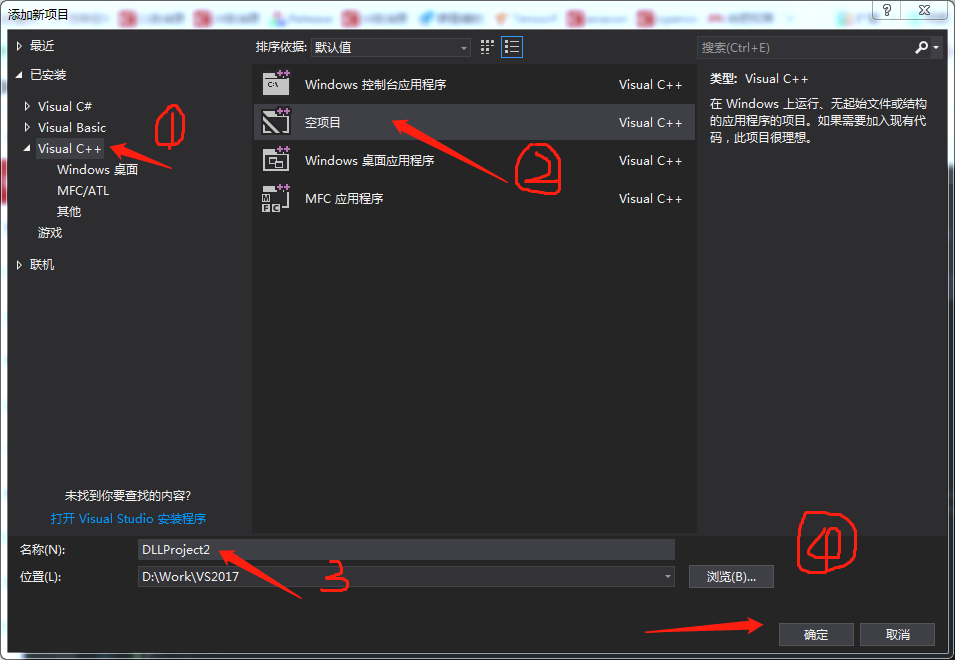955x660 pixels.
Task: Choose MFC 应用程序 template
Action: [474, 198]
